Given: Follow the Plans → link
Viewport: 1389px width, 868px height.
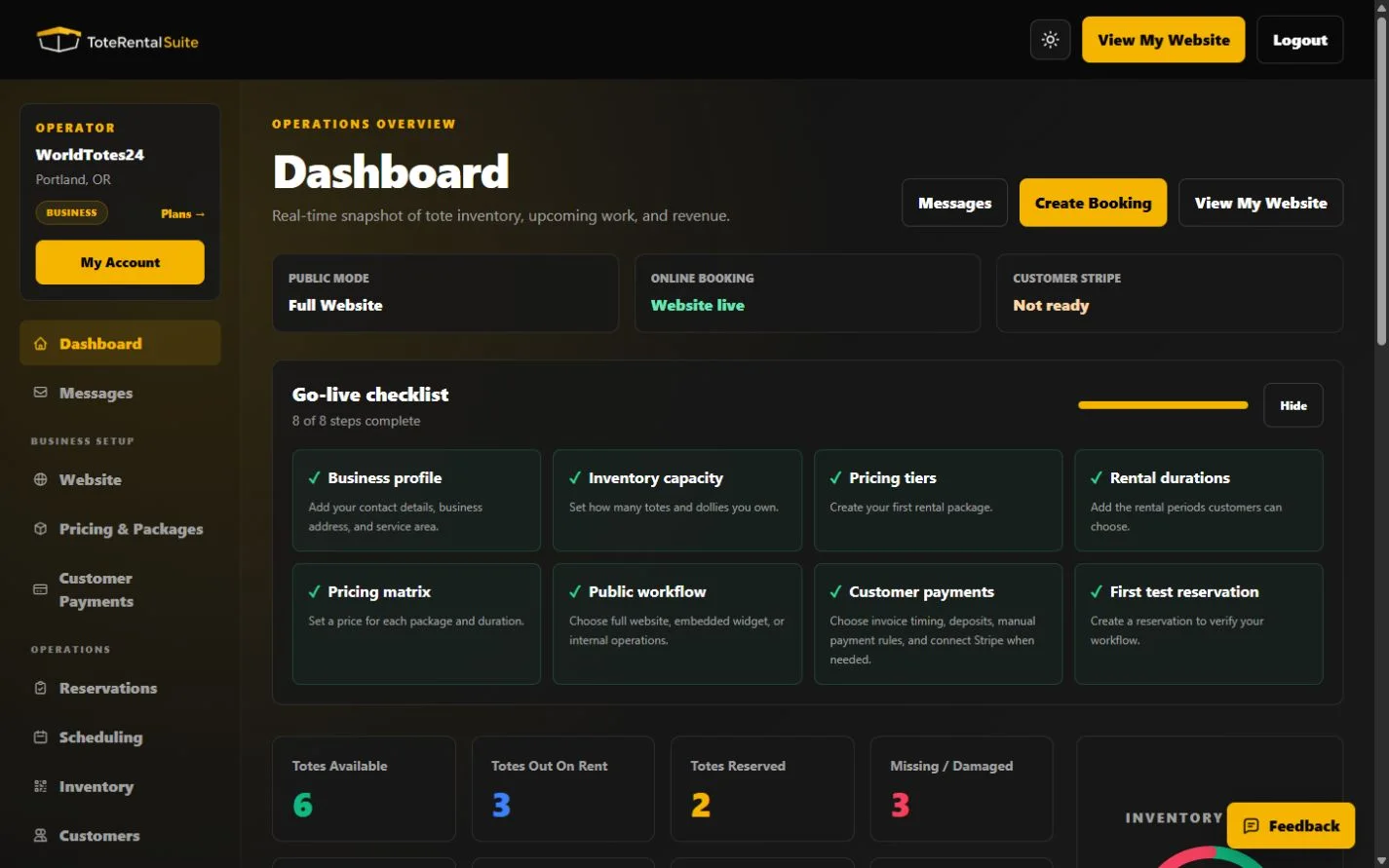Looking at the screenshot, I should (x=183, y=213).
